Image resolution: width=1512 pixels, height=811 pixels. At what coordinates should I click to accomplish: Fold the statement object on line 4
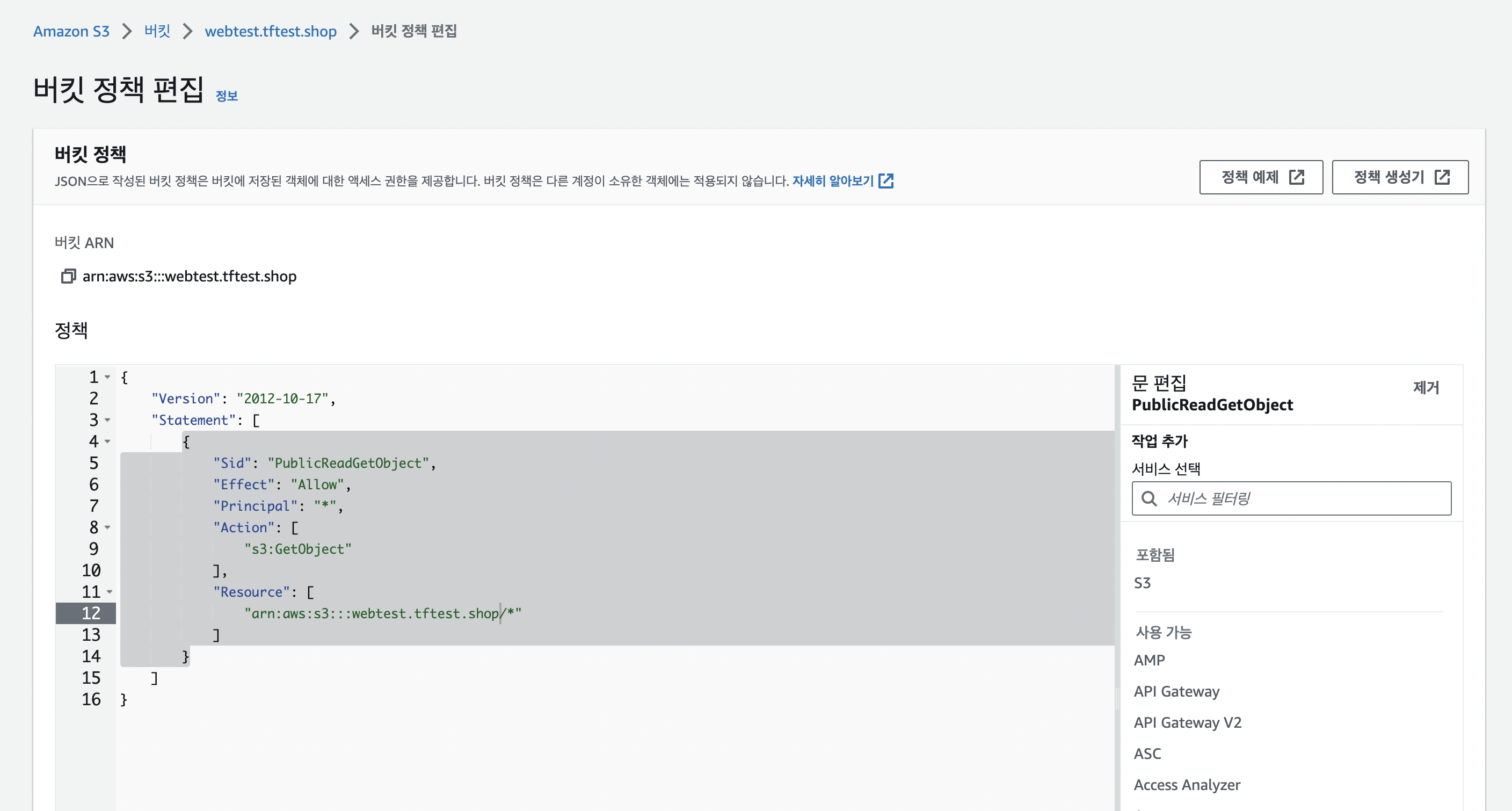107,441
